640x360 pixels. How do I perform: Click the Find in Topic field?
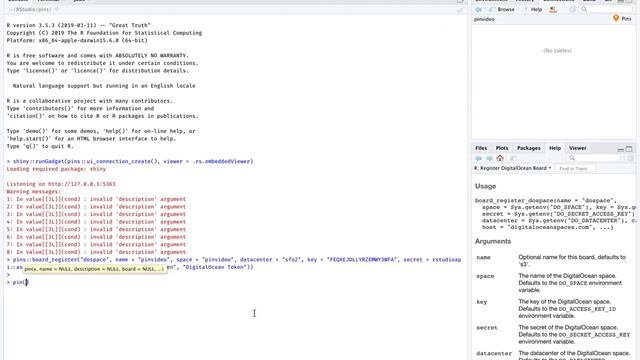pyautogui.click(x=575, y=168)
